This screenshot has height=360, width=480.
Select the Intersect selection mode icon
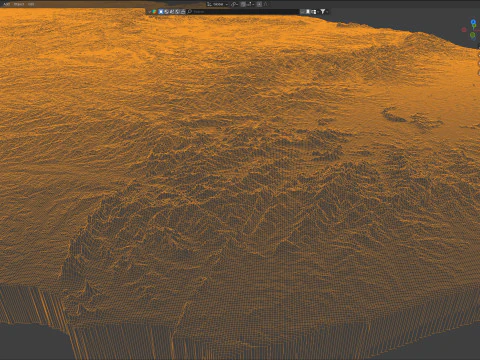183,12
